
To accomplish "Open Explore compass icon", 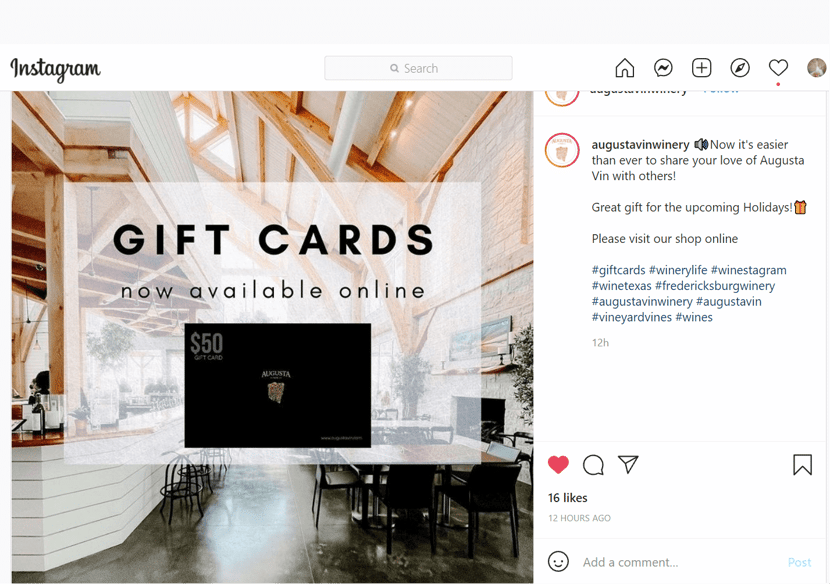I will (x=739, y=68).
